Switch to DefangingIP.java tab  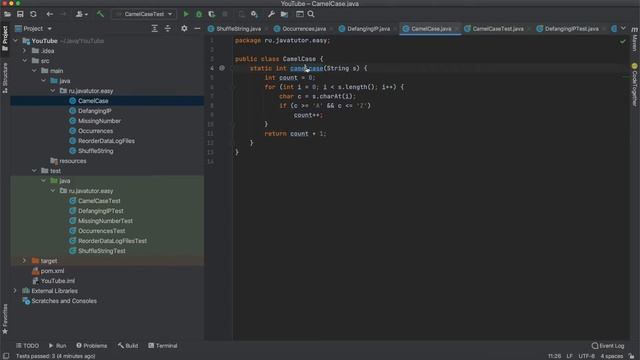pyautogui.click(x=368, y=29)
